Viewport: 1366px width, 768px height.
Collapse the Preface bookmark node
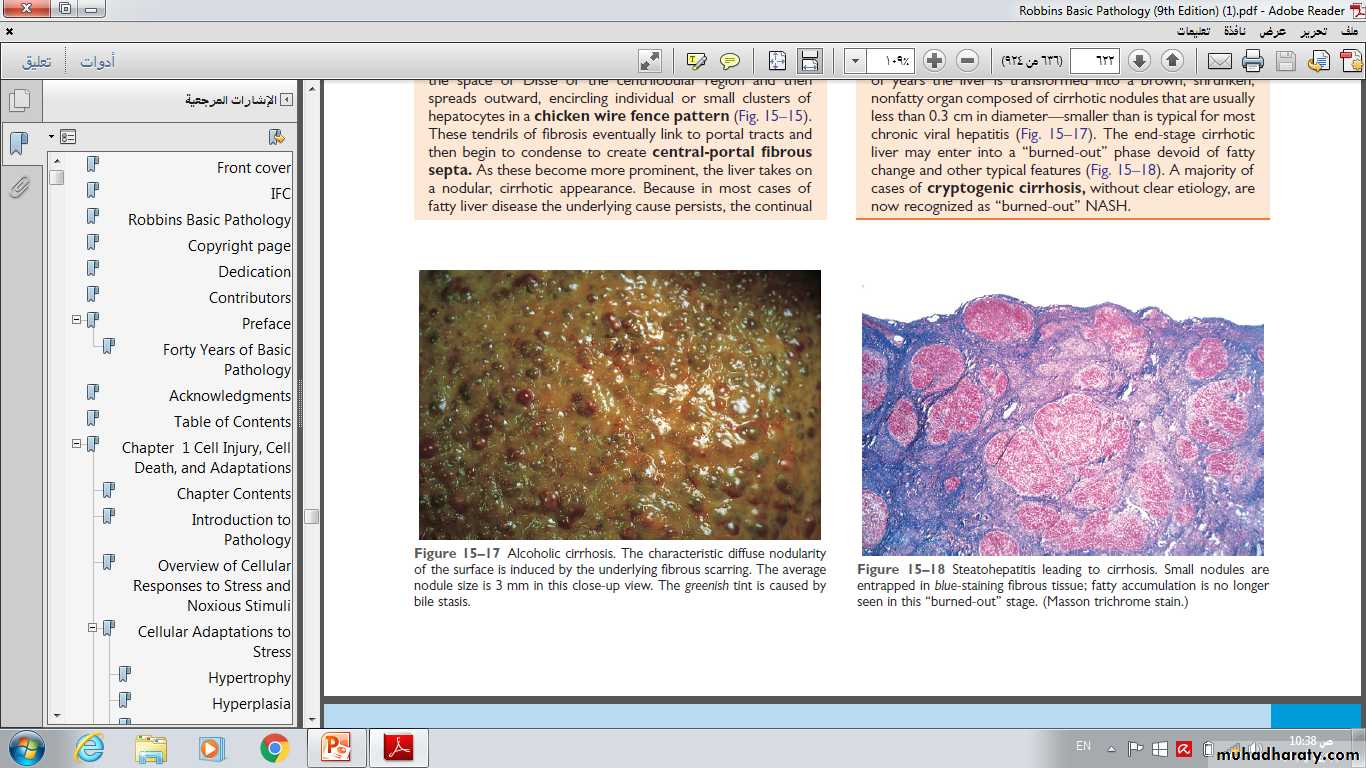pos(76,320)
